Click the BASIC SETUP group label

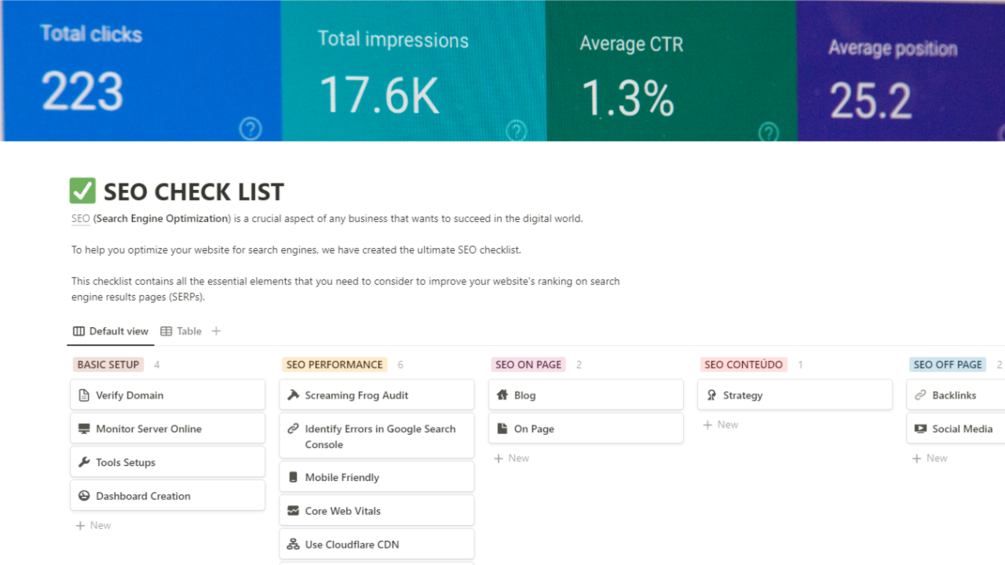(108, 364)
